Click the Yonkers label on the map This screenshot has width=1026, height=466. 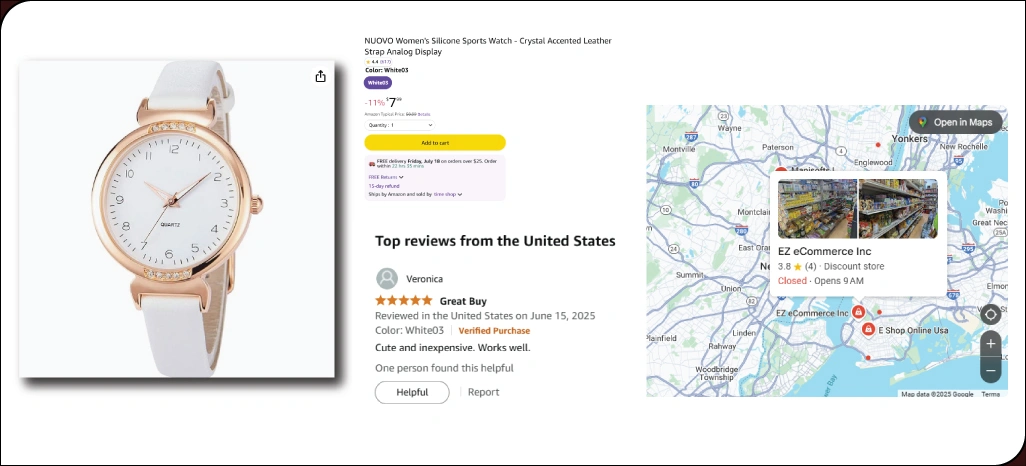(x=910, y=139)
